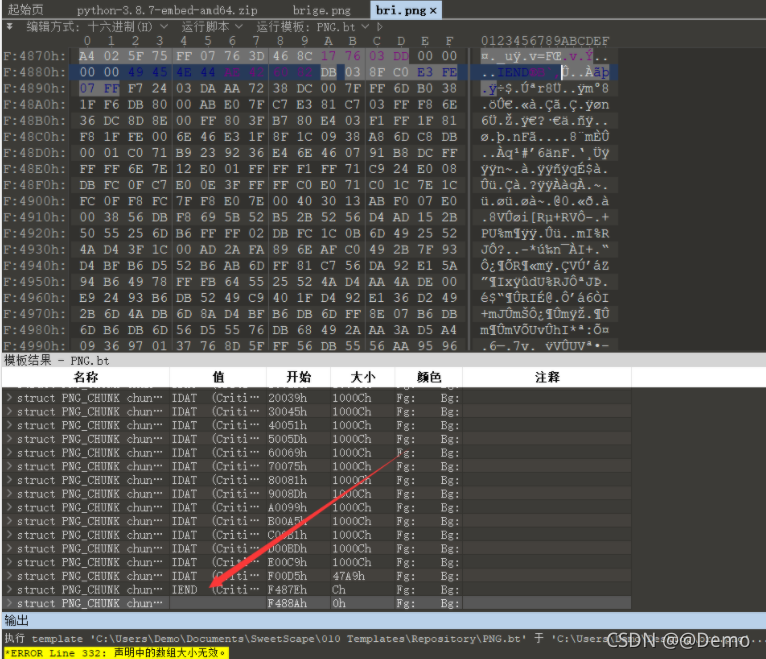The width and height of the screenshot is (766, 659).
Task: Click the run template play icon
Action: [x=380, y=27]
